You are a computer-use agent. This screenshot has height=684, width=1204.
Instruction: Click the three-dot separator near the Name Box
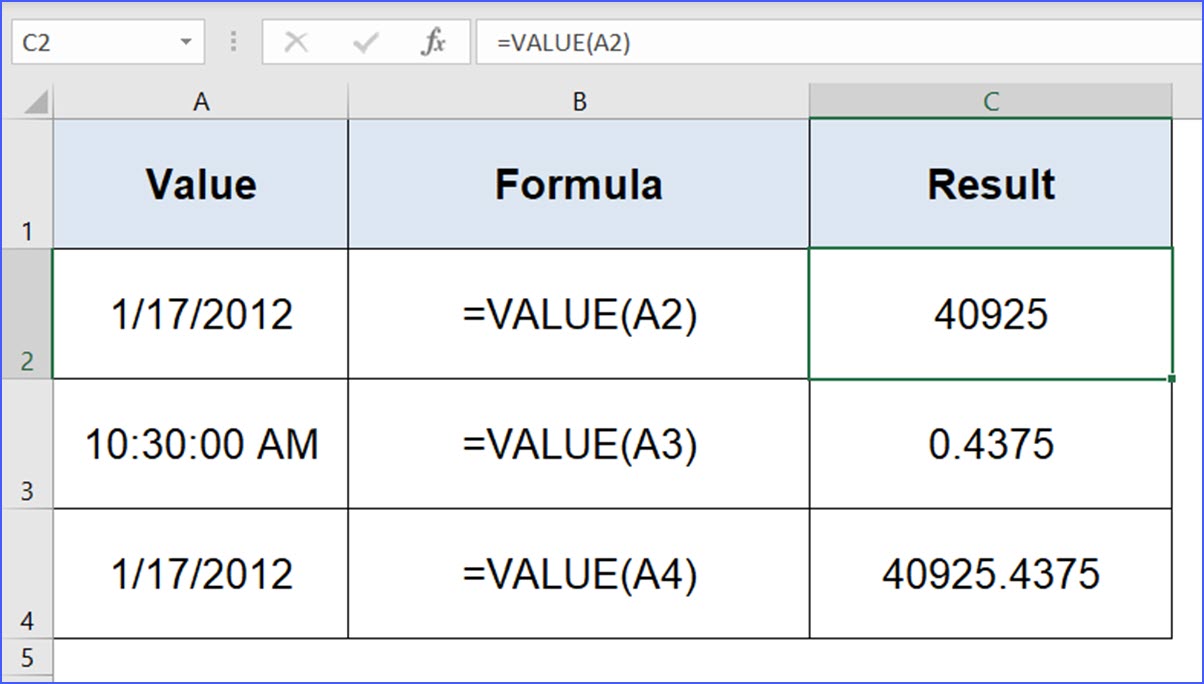click(x=233, y=41)
